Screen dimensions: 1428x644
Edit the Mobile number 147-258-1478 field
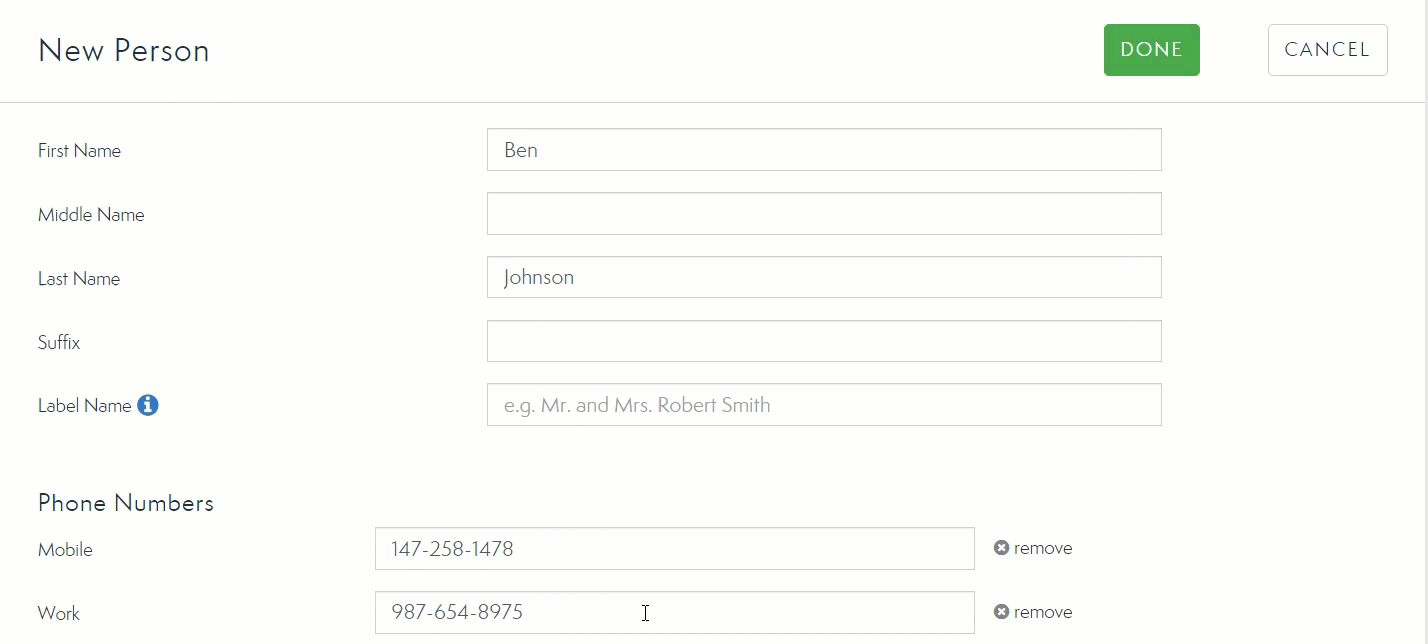(x=673, y=549)
